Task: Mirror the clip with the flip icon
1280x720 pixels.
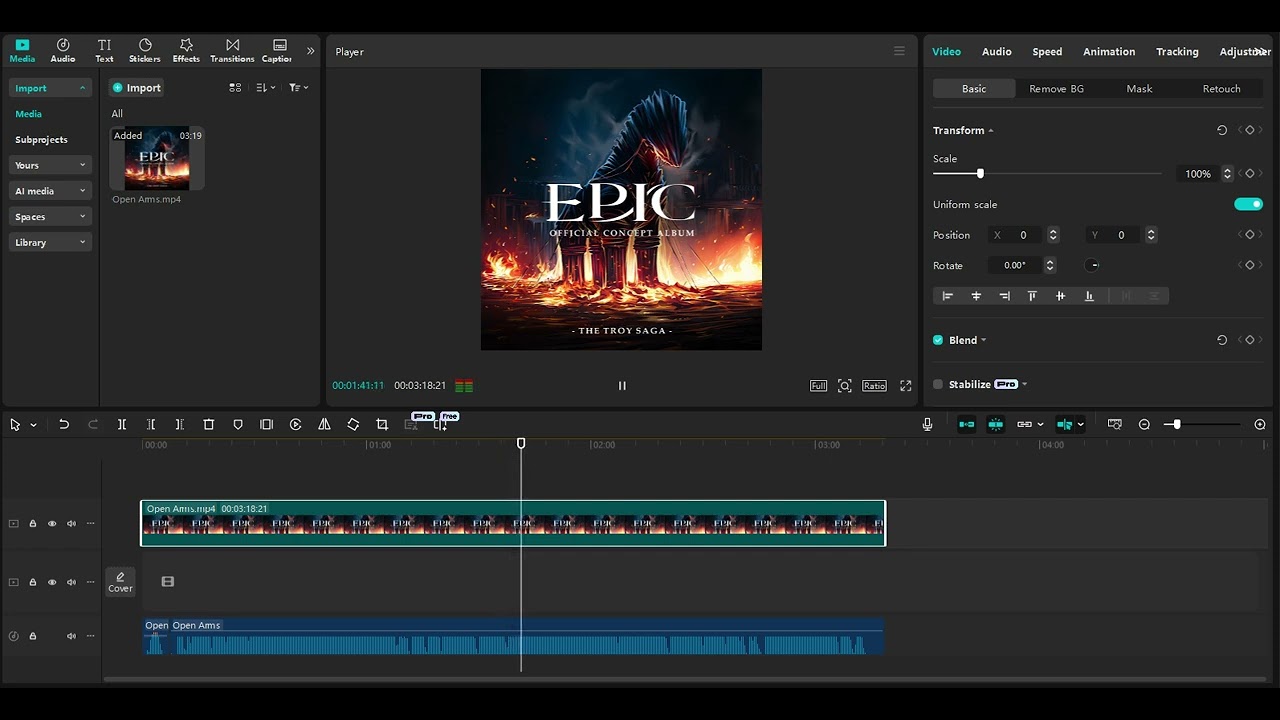Action: 324,425
